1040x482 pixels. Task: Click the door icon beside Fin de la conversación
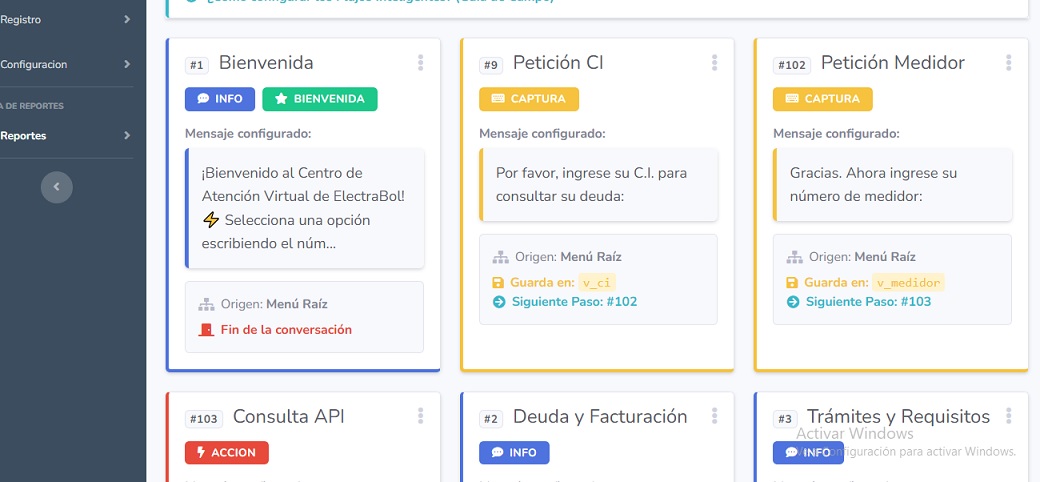[206, 330]
